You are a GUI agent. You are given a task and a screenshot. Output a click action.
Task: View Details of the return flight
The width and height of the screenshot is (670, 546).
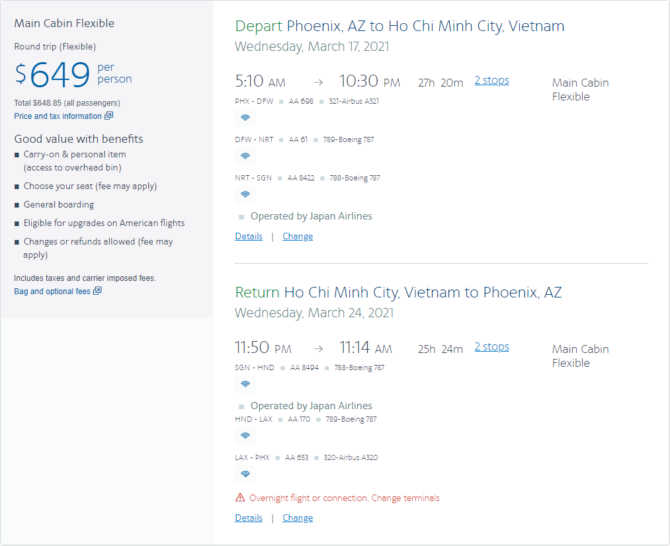click(x=249, y=518)
